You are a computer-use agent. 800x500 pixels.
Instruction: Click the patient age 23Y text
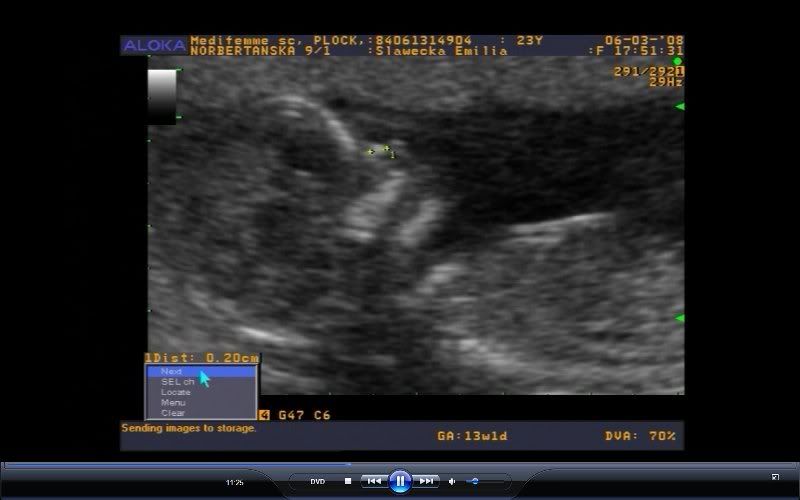click(x=530, y=40)
